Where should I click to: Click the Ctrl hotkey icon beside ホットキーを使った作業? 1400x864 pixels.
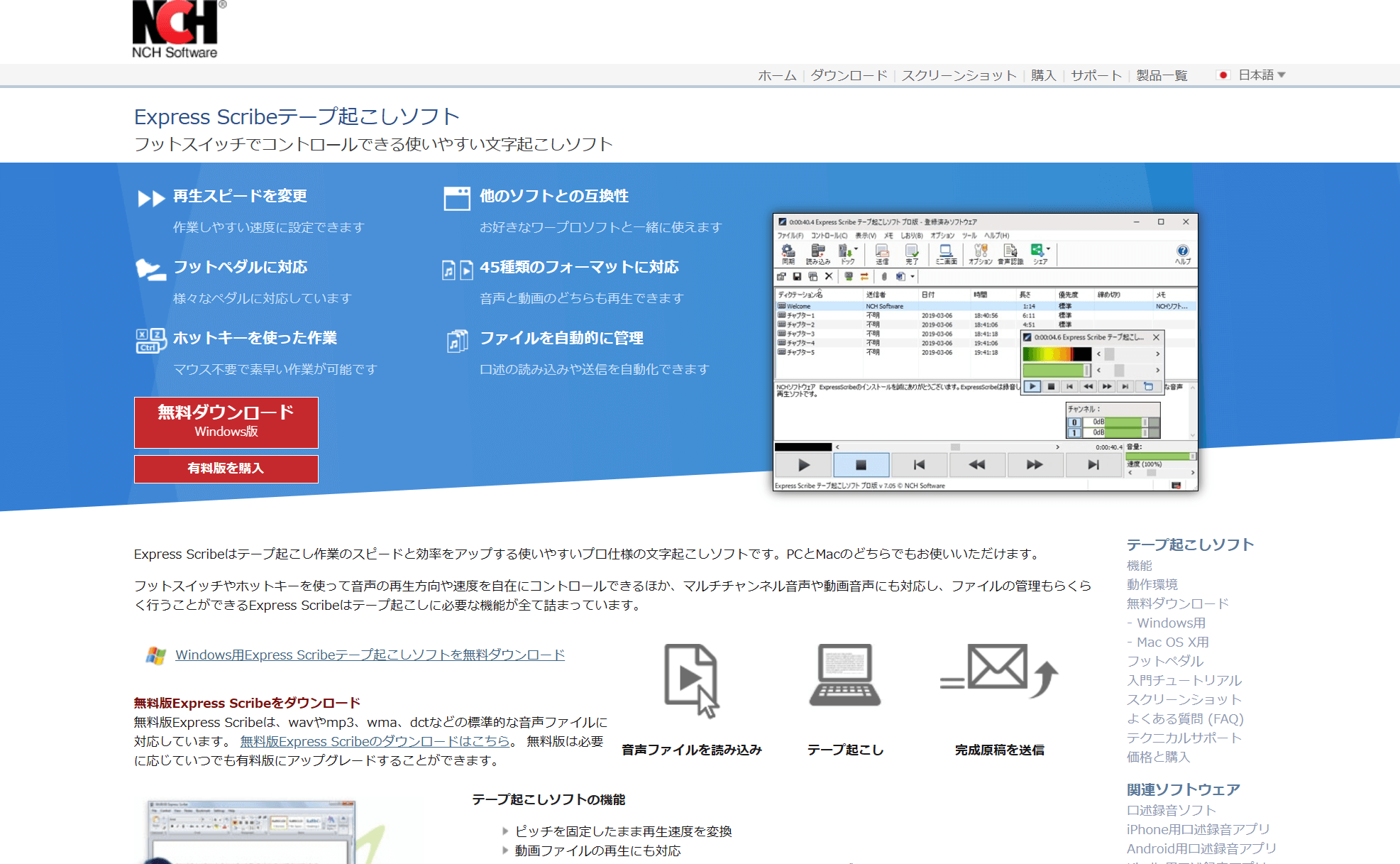150,340
